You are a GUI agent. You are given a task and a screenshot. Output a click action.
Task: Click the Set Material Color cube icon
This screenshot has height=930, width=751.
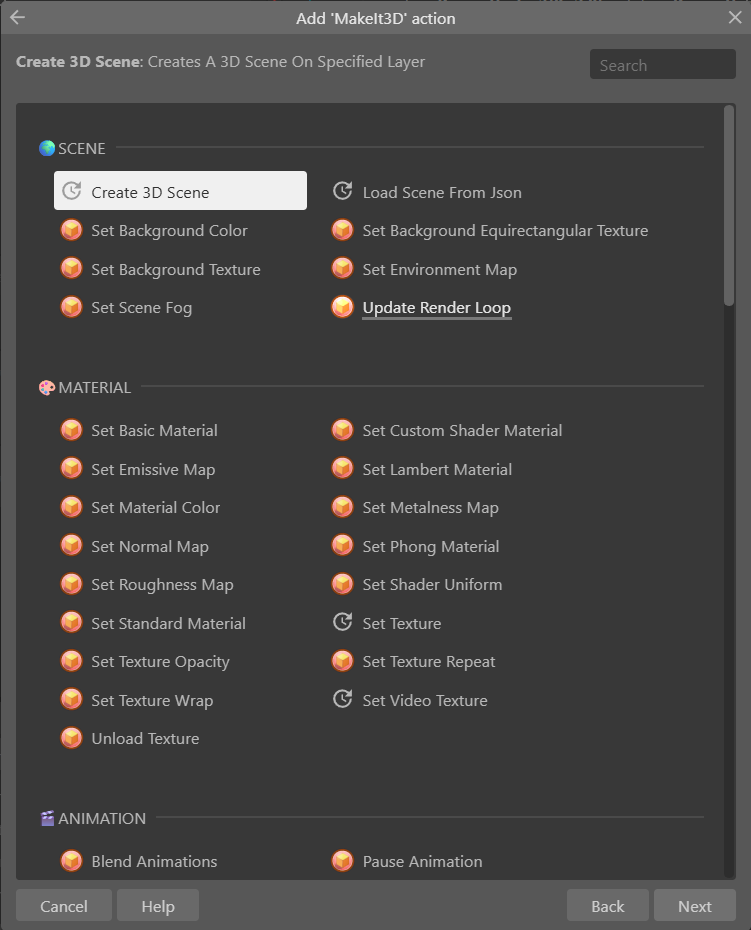click(x=72, y=507)
